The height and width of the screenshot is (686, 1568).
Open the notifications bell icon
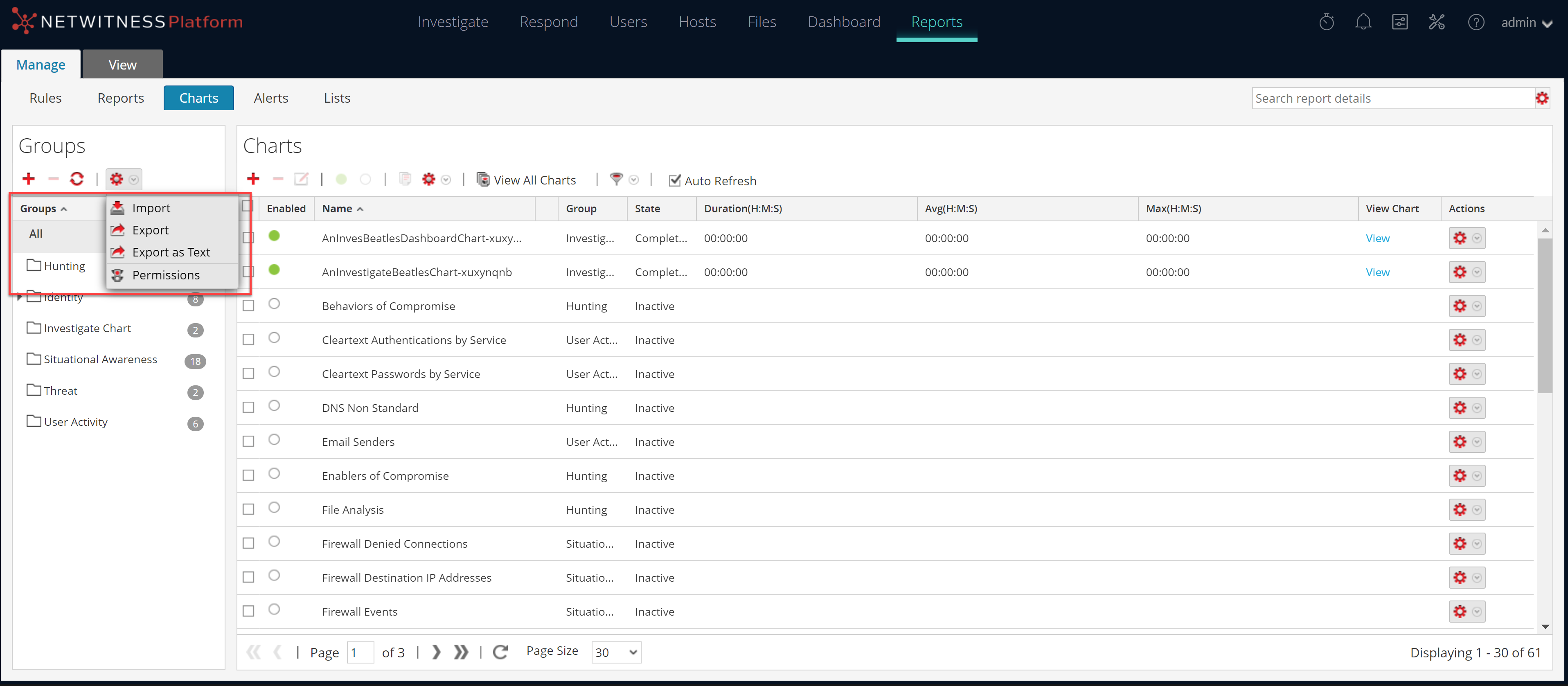[x=1363, y=22]
